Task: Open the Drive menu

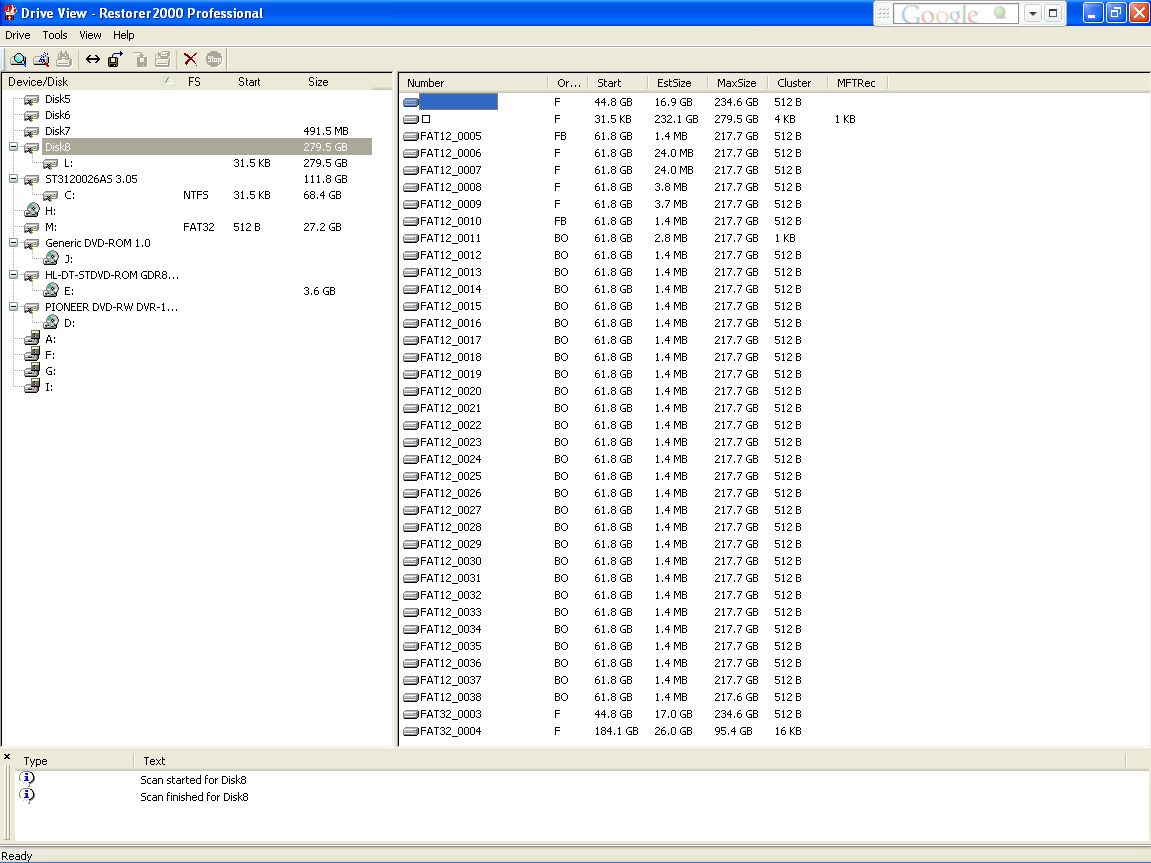Action: tap(18, 35)
